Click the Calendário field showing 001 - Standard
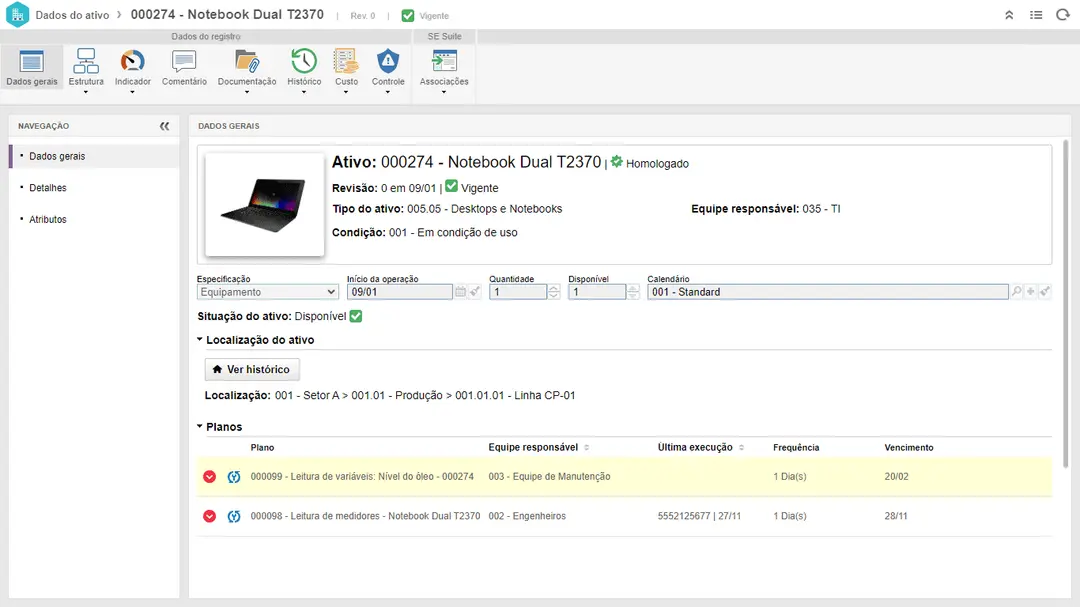The height and width of the screenshot is (607, 1080). click(828, 292)
